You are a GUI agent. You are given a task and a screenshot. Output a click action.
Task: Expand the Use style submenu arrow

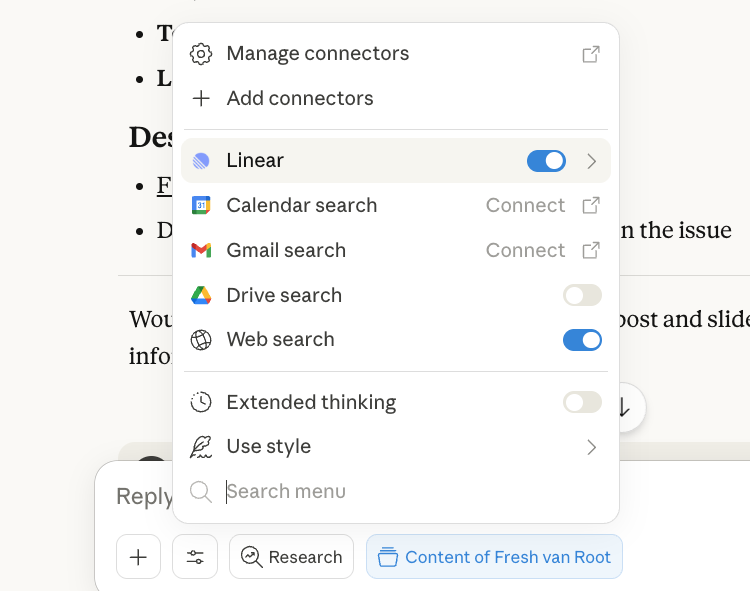(x=591, y=447)
